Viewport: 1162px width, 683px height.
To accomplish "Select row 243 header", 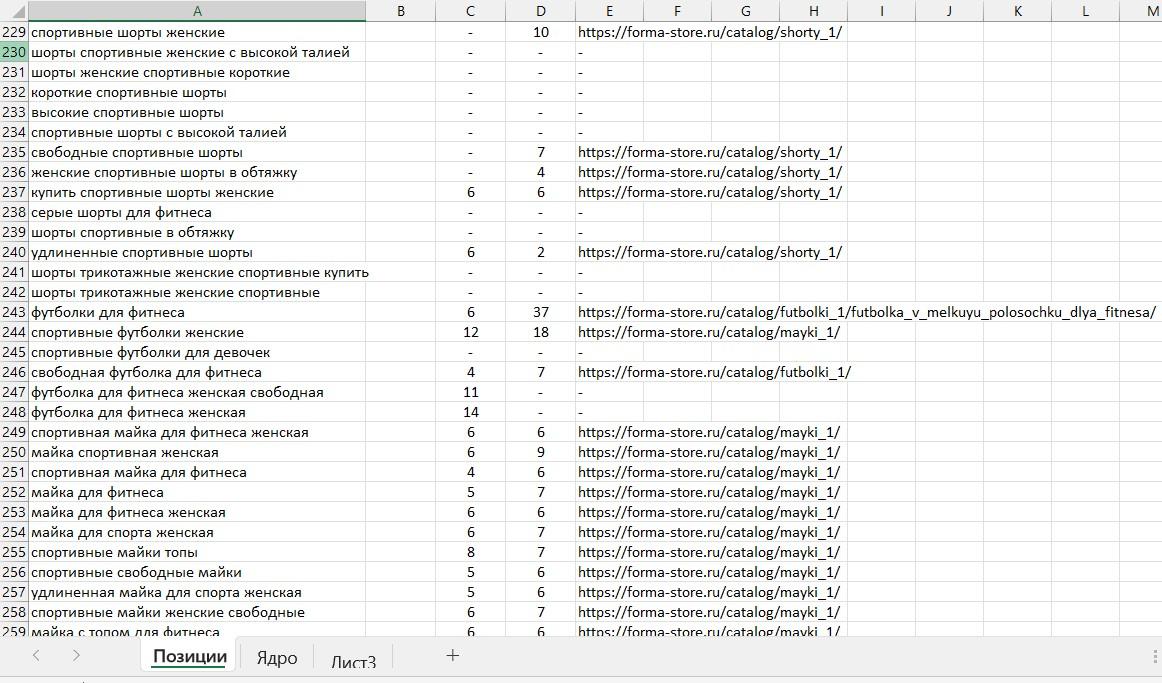I will pos(14,313).
